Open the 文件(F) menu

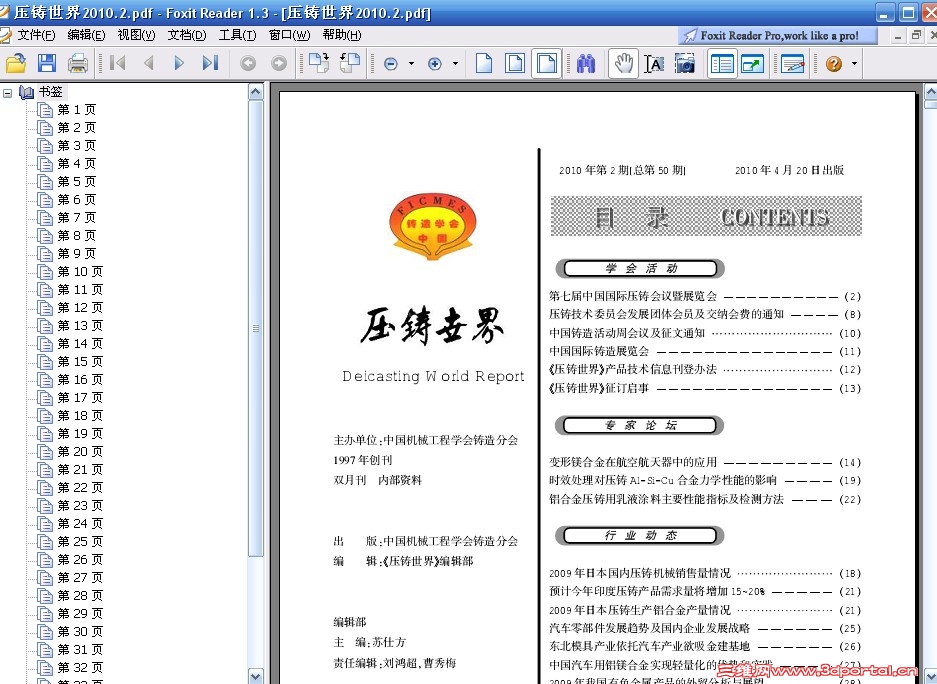pyautogui.click(x=36, y=35)
